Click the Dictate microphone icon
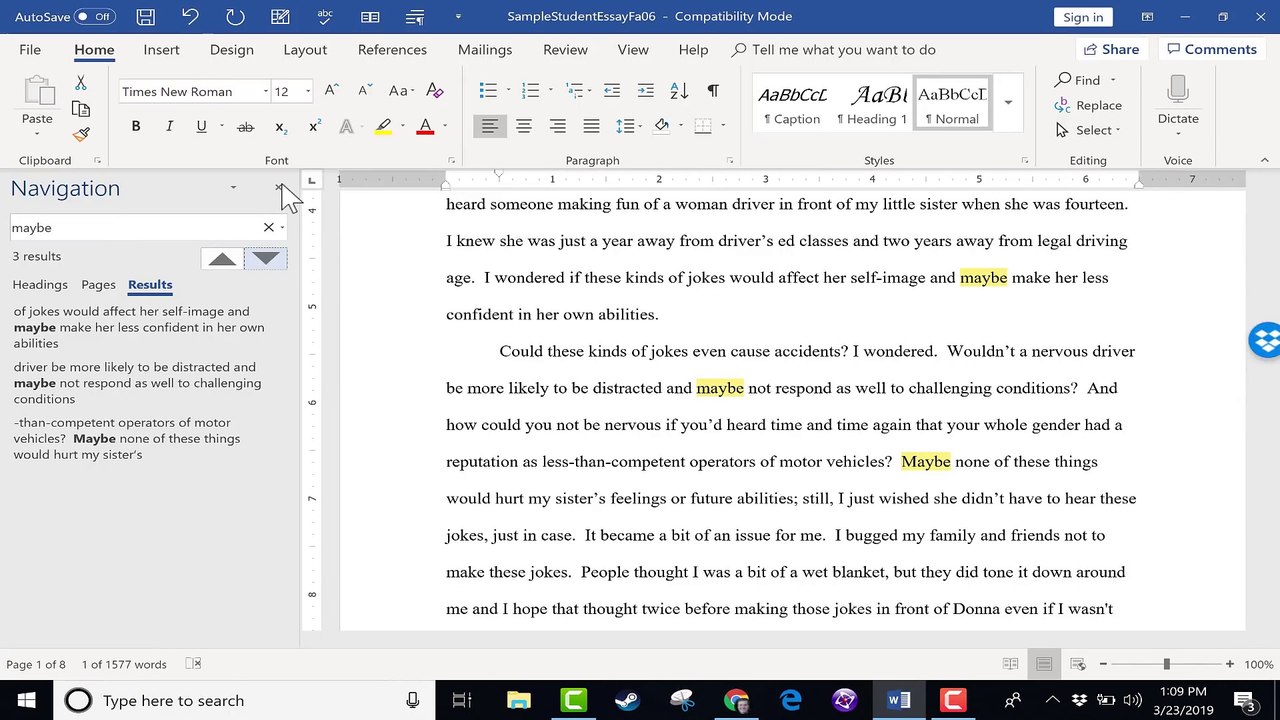 point(1178,91)
